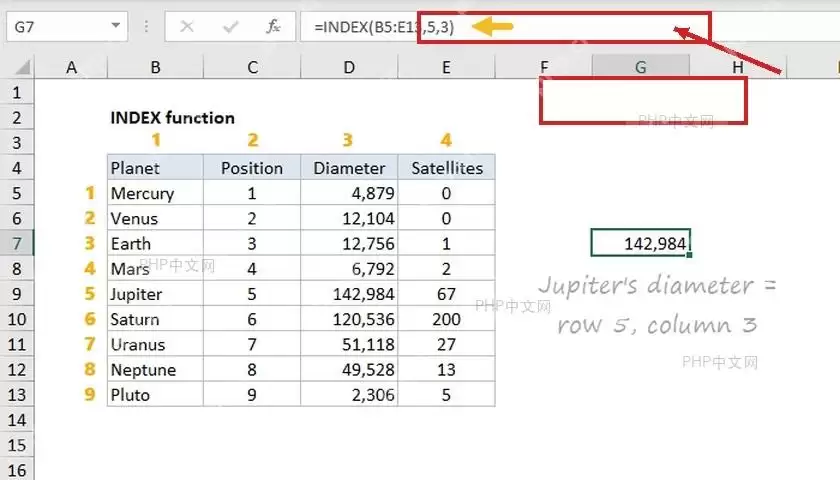Click Saturn's satellites value 200

(446, 319)
